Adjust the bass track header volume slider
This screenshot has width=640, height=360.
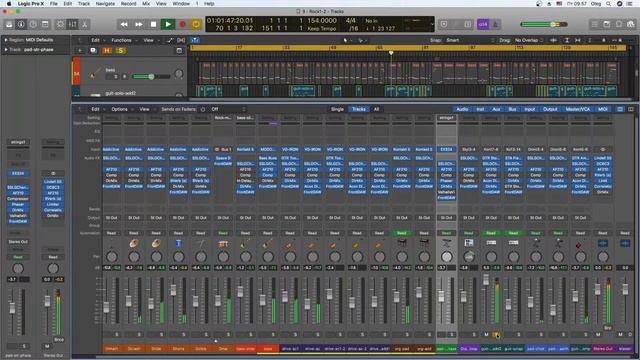click(151, 76)
